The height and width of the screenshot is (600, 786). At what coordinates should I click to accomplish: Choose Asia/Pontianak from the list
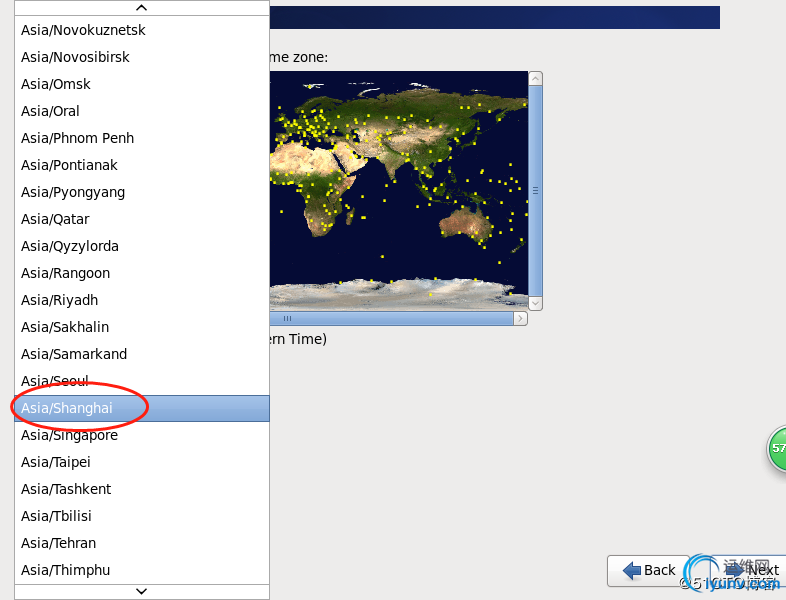tap(142, 165)
